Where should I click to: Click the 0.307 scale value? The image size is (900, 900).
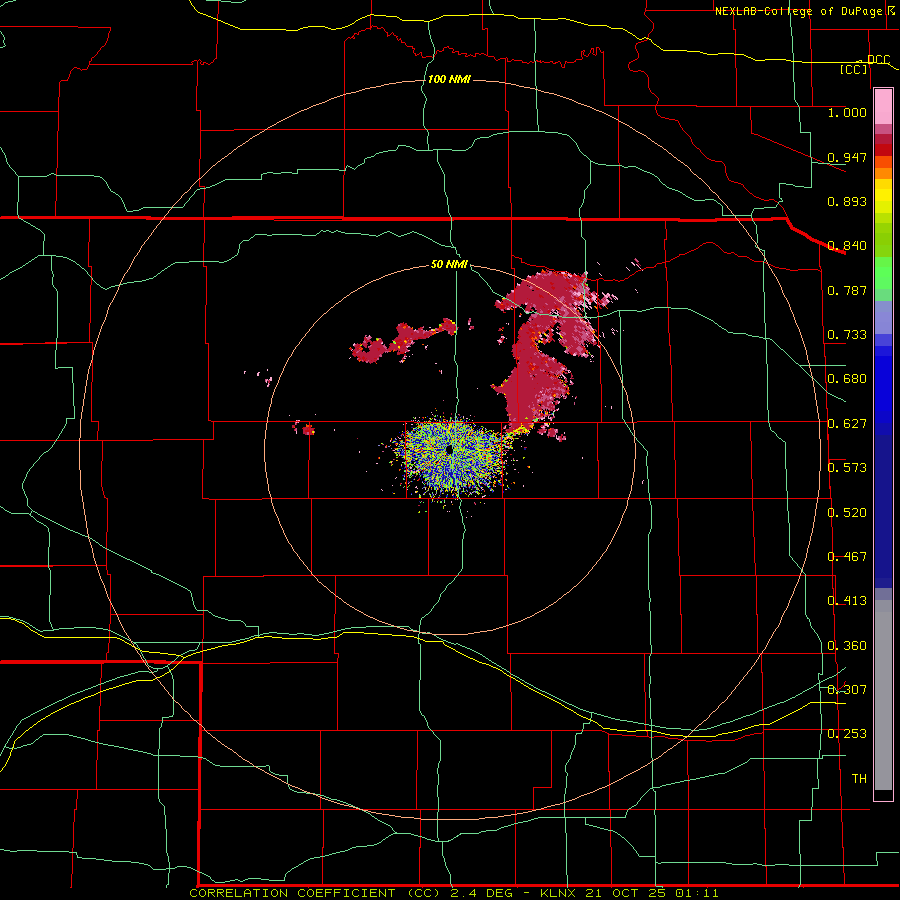point(847,690)
